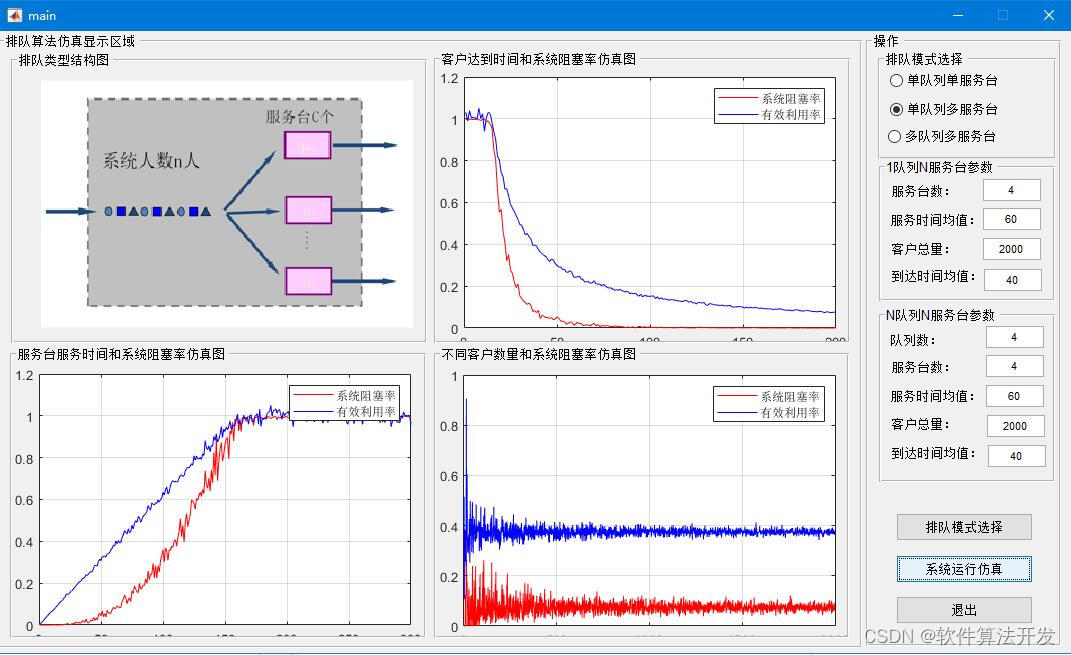The height and width of the screenshot is (655, 1071).
Task: Minimize the main window
Action: [x=958, y=15]
